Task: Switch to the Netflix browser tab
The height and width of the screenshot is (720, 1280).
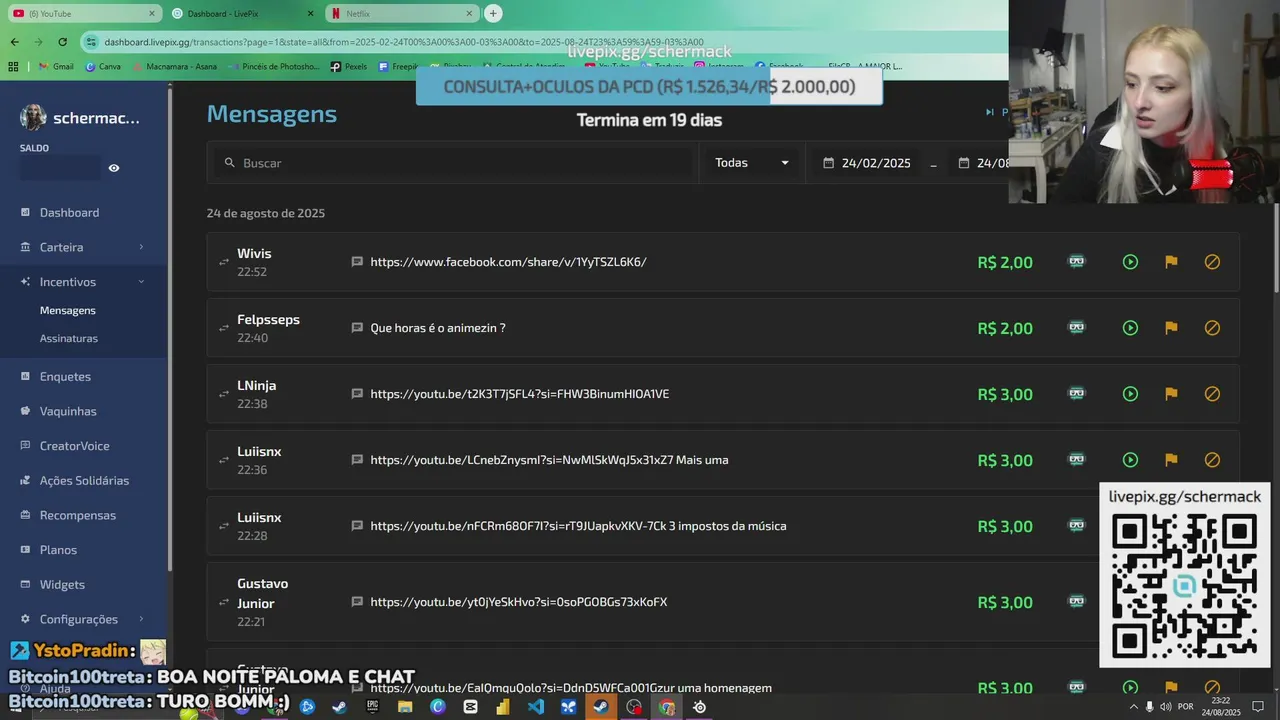Action: (x=402, y=13)
